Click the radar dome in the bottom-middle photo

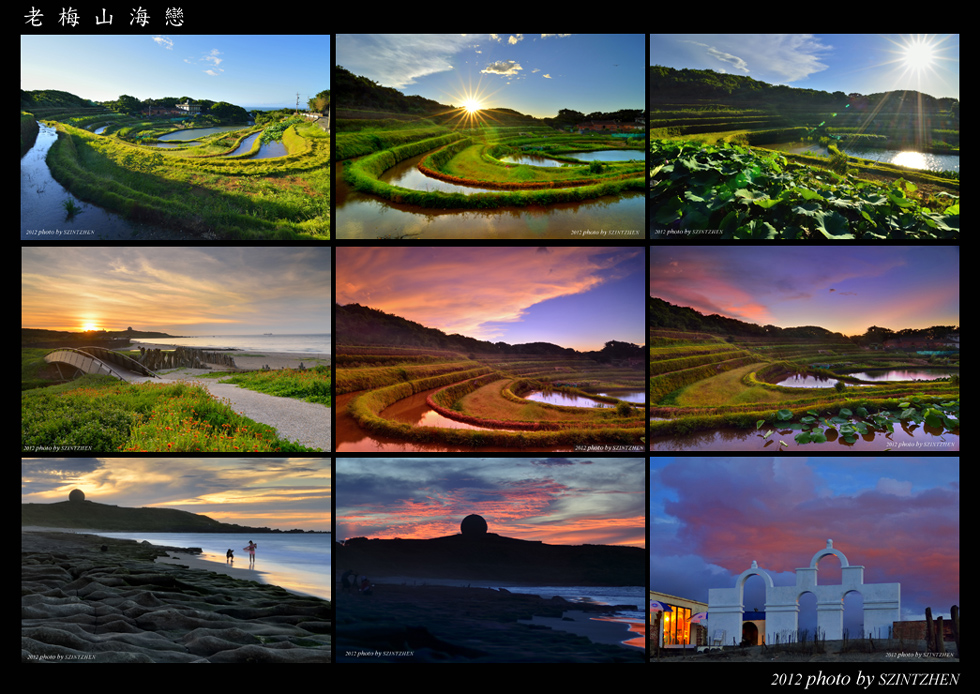pos(474,525)
